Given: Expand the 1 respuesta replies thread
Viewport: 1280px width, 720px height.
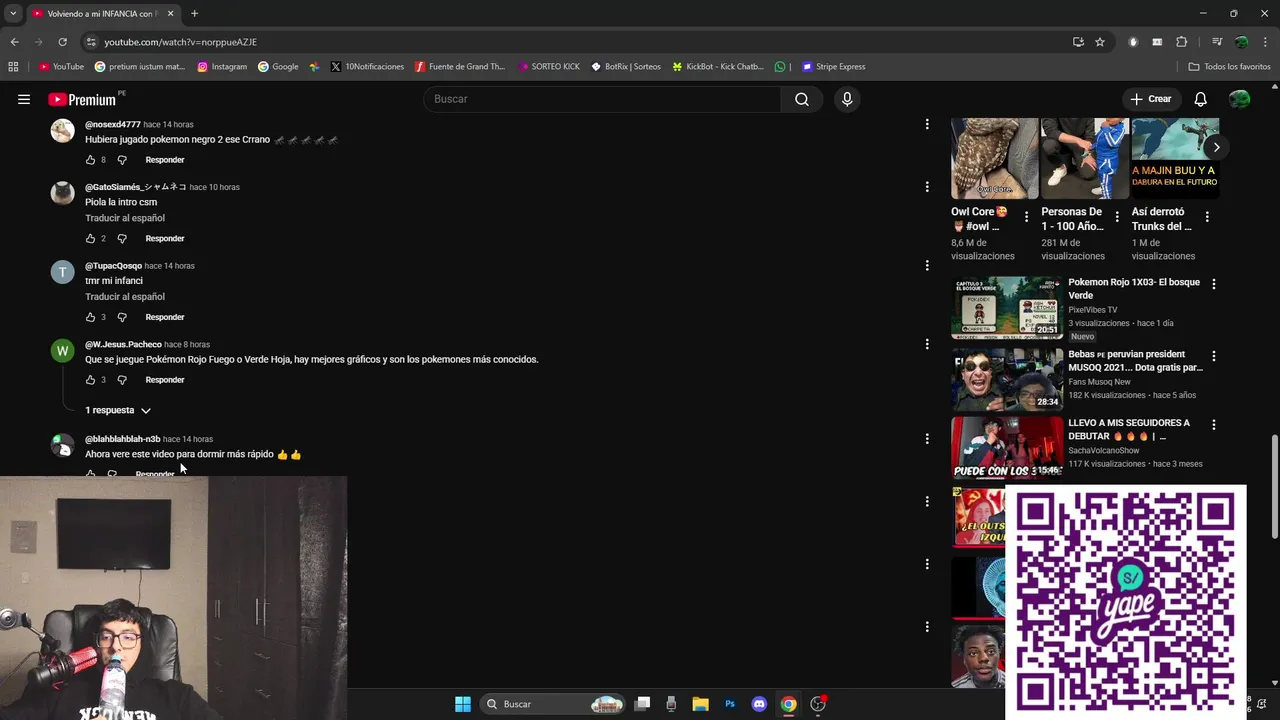Looking at the screenshot, I should (118, 411).
